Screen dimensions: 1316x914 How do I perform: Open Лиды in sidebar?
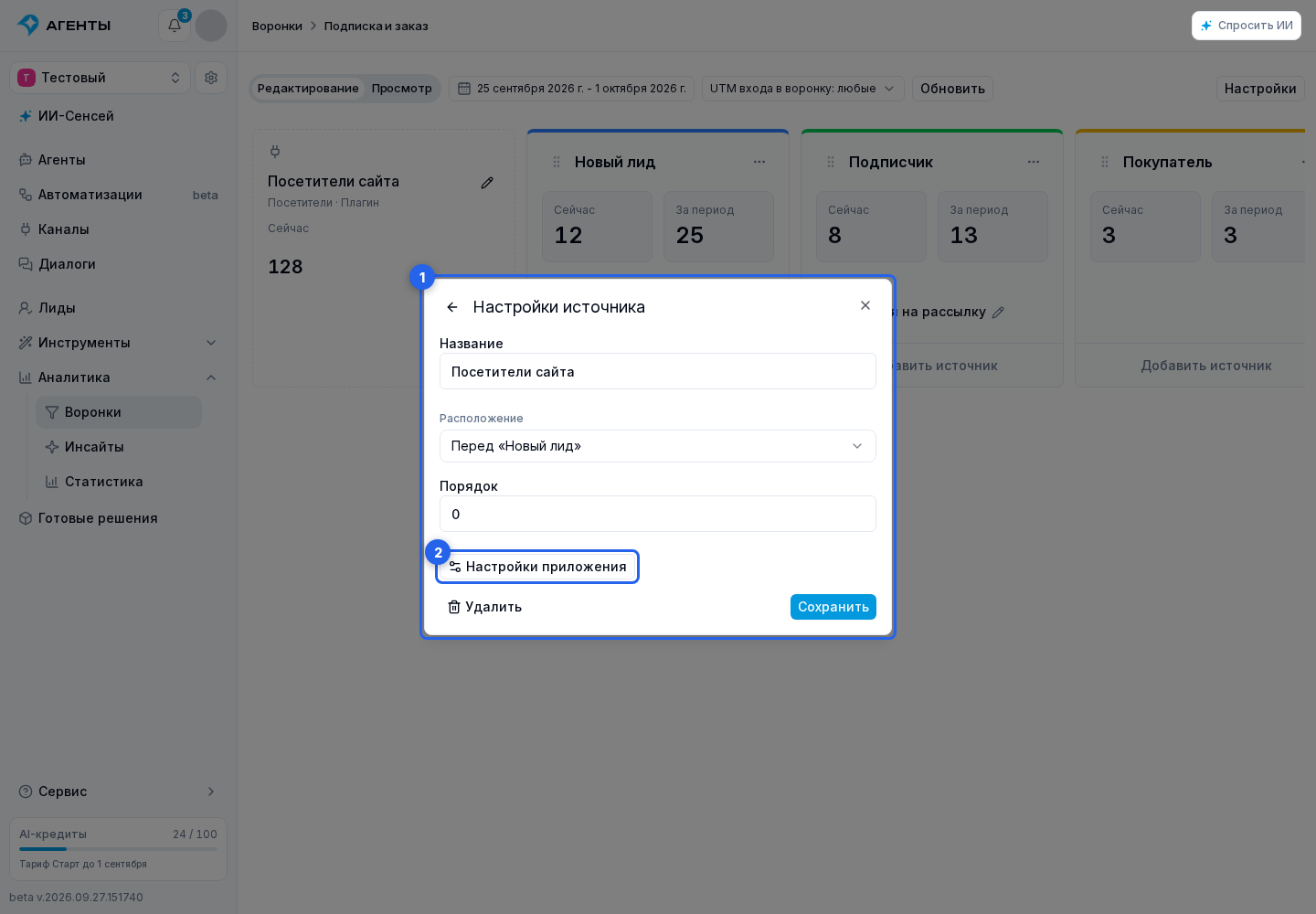(x=119, y=308)
